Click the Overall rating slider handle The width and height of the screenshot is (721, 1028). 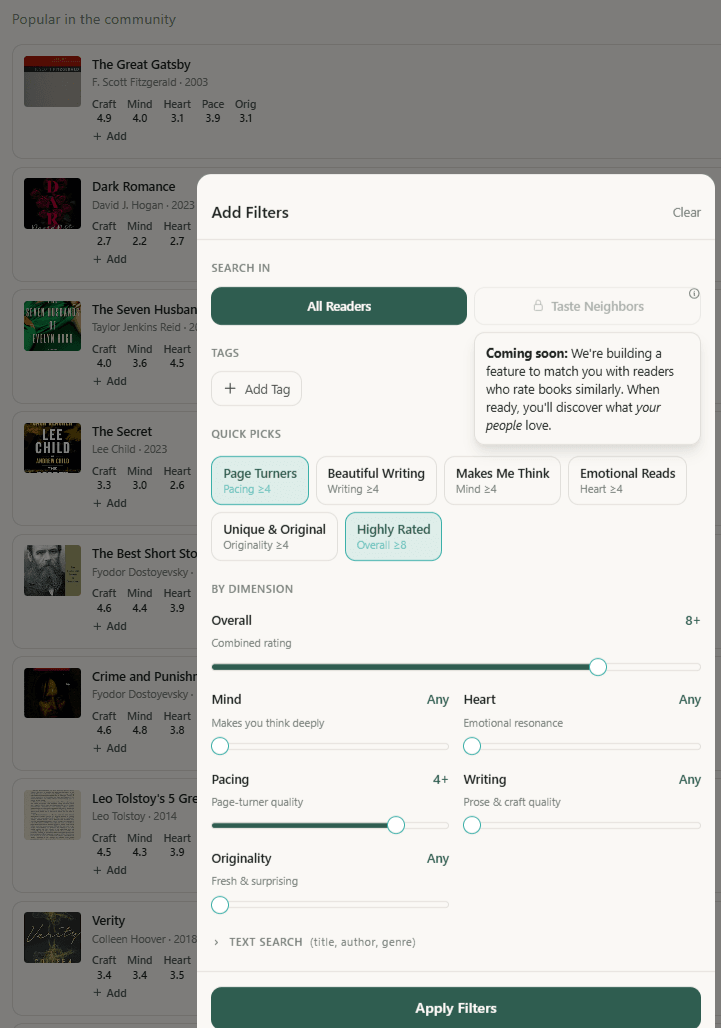tap(598, 667)
